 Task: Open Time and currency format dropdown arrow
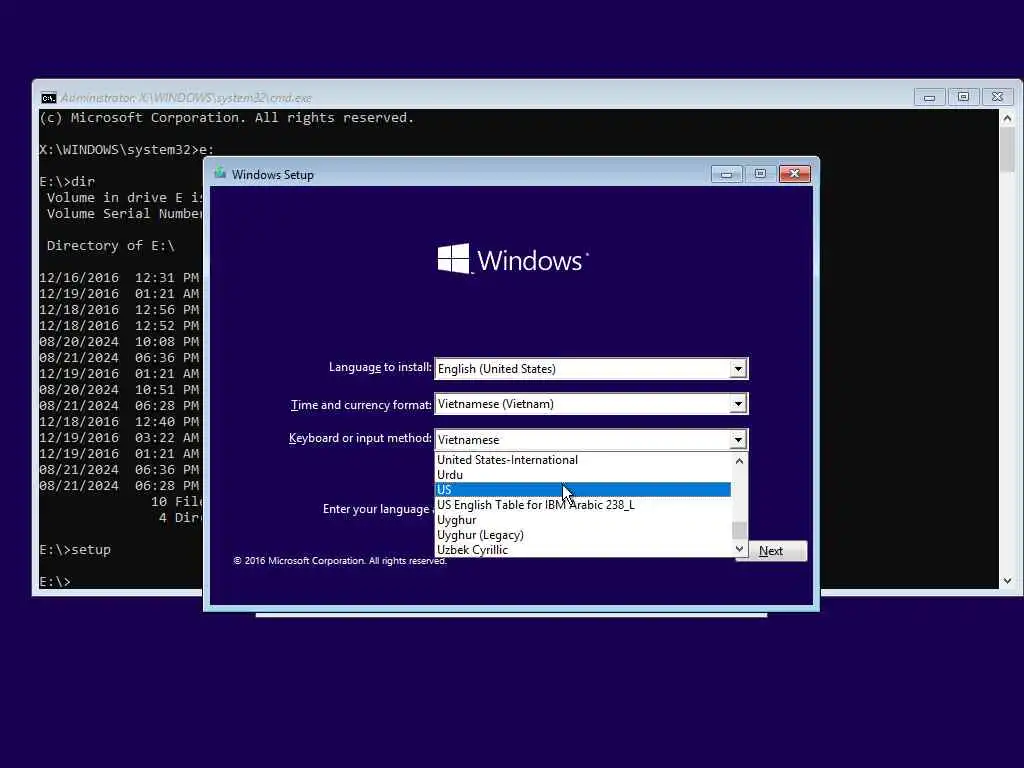(738, 404)
